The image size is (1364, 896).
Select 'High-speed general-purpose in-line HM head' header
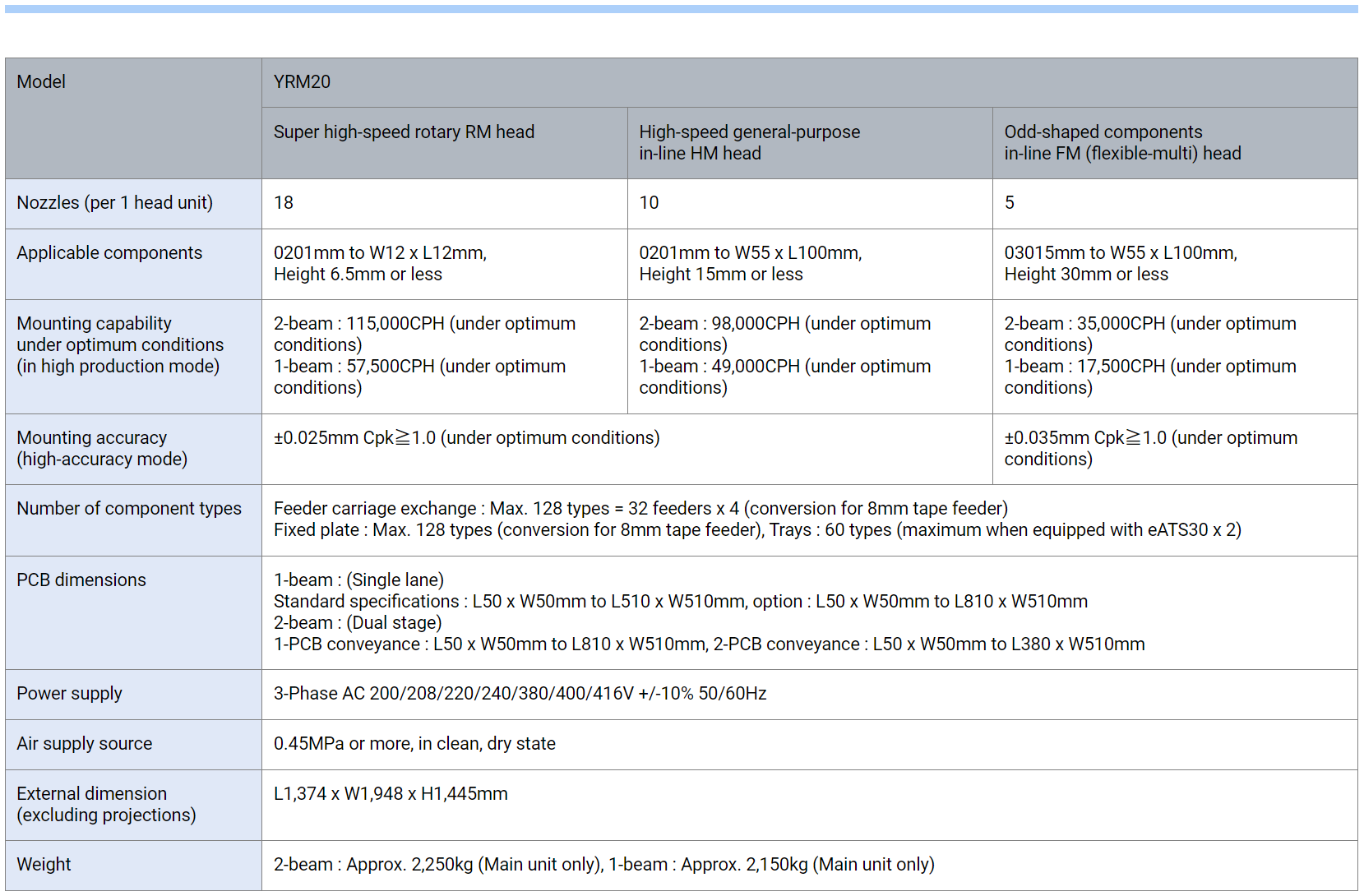810,143
